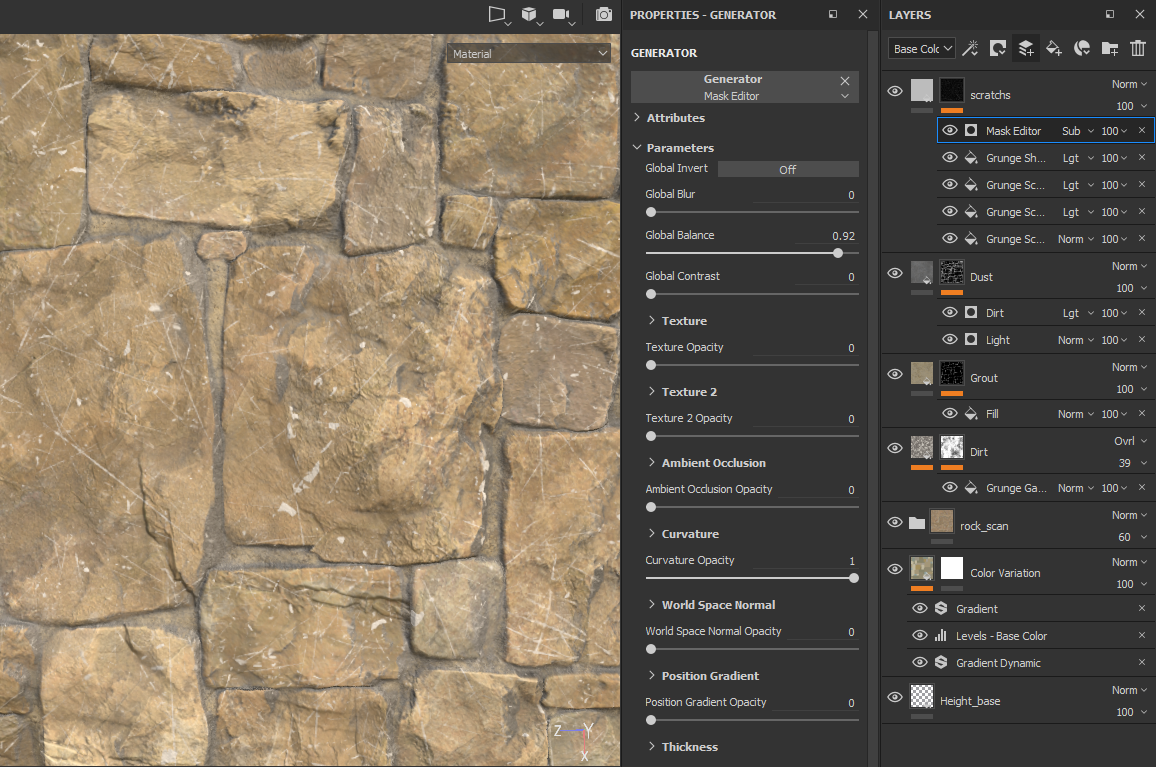Toggle visibility of the Grout layer

(895, 374)
